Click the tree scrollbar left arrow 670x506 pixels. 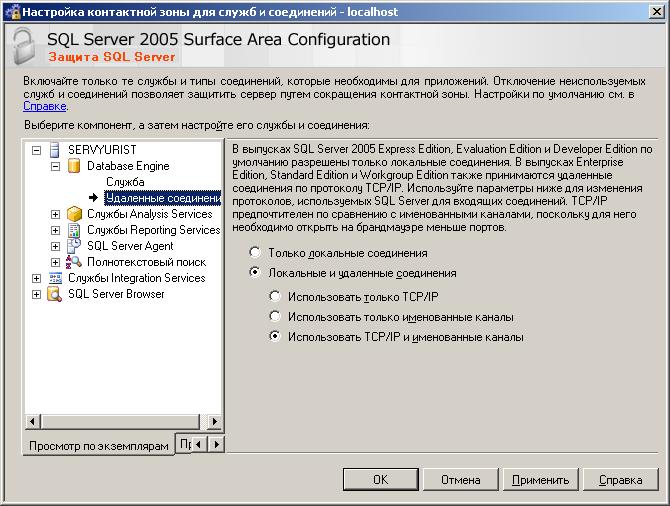click(x=32, y=422)
